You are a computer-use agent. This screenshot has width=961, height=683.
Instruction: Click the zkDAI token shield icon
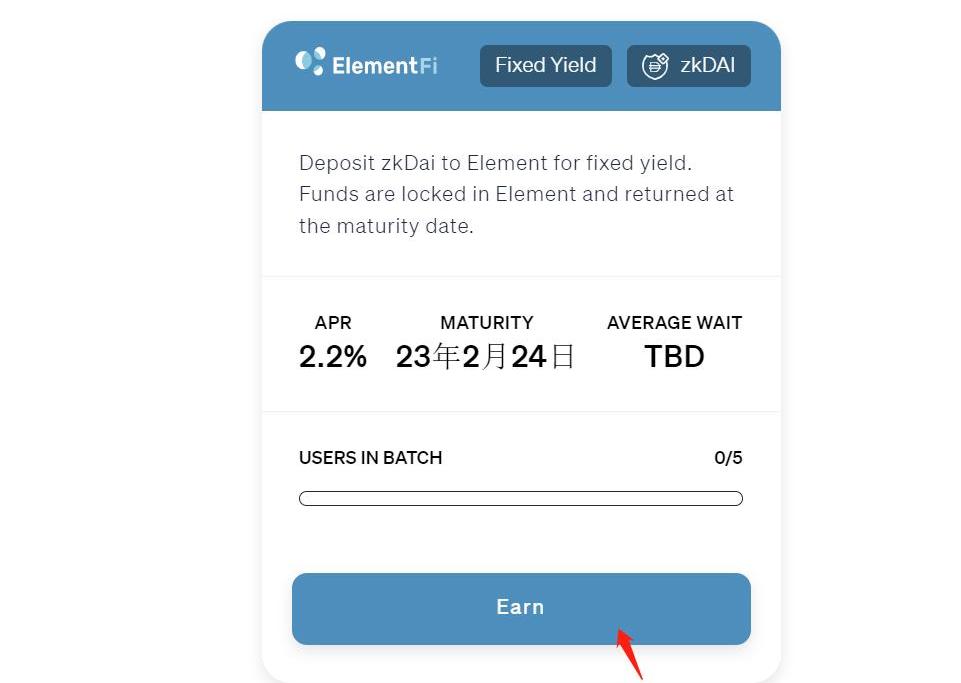pos(655,66)
